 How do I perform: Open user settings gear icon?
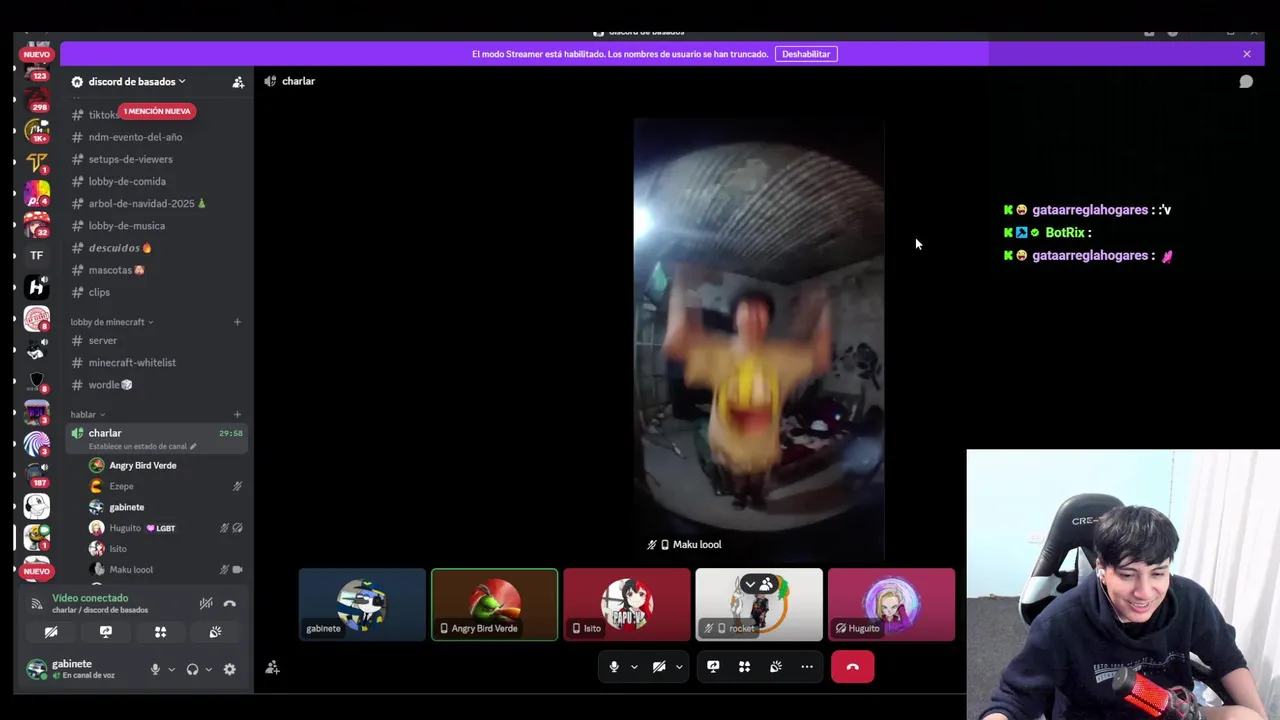[230, 669]
